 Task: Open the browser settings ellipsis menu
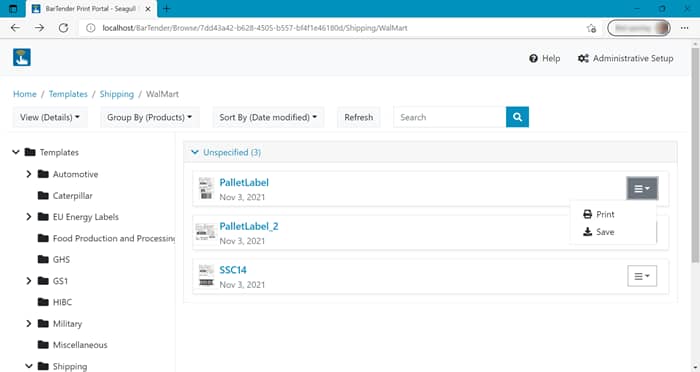pyautogui.click(x=684, y=28)
